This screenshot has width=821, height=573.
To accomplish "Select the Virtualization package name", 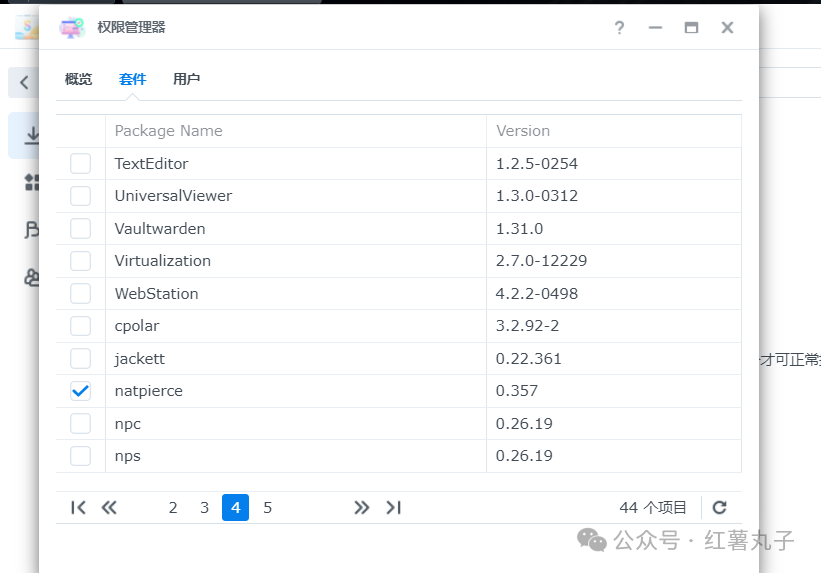I will [163, 261].
